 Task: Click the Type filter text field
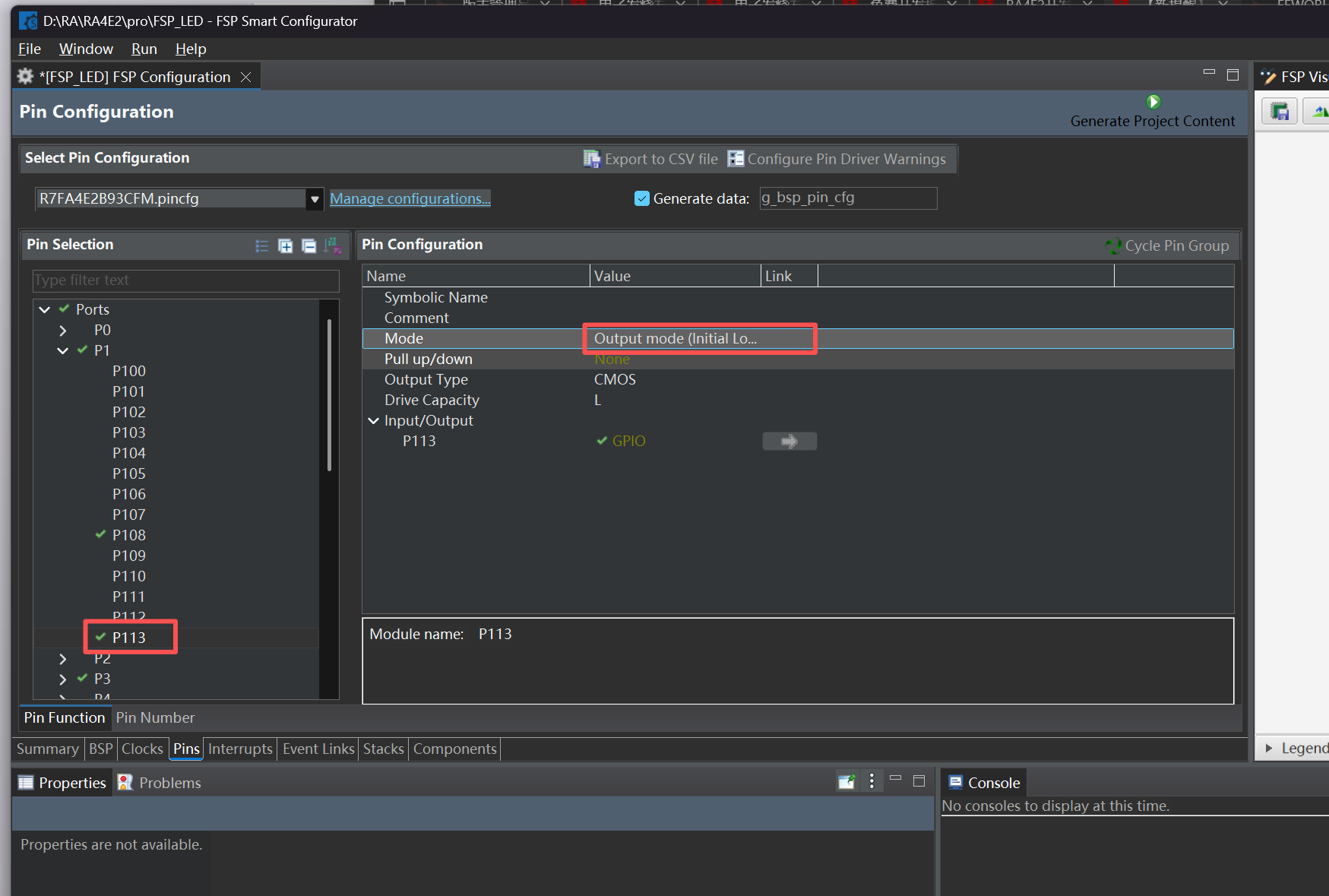pos(186,280)
